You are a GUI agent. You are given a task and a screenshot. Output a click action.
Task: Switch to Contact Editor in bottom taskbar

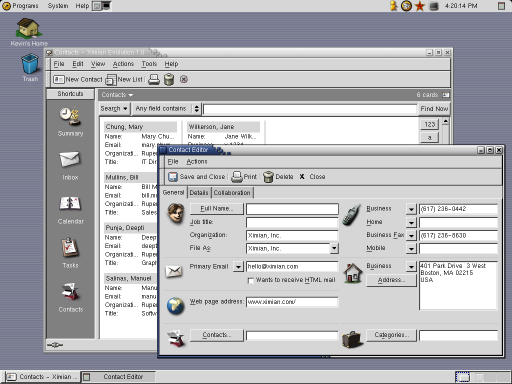119,377
